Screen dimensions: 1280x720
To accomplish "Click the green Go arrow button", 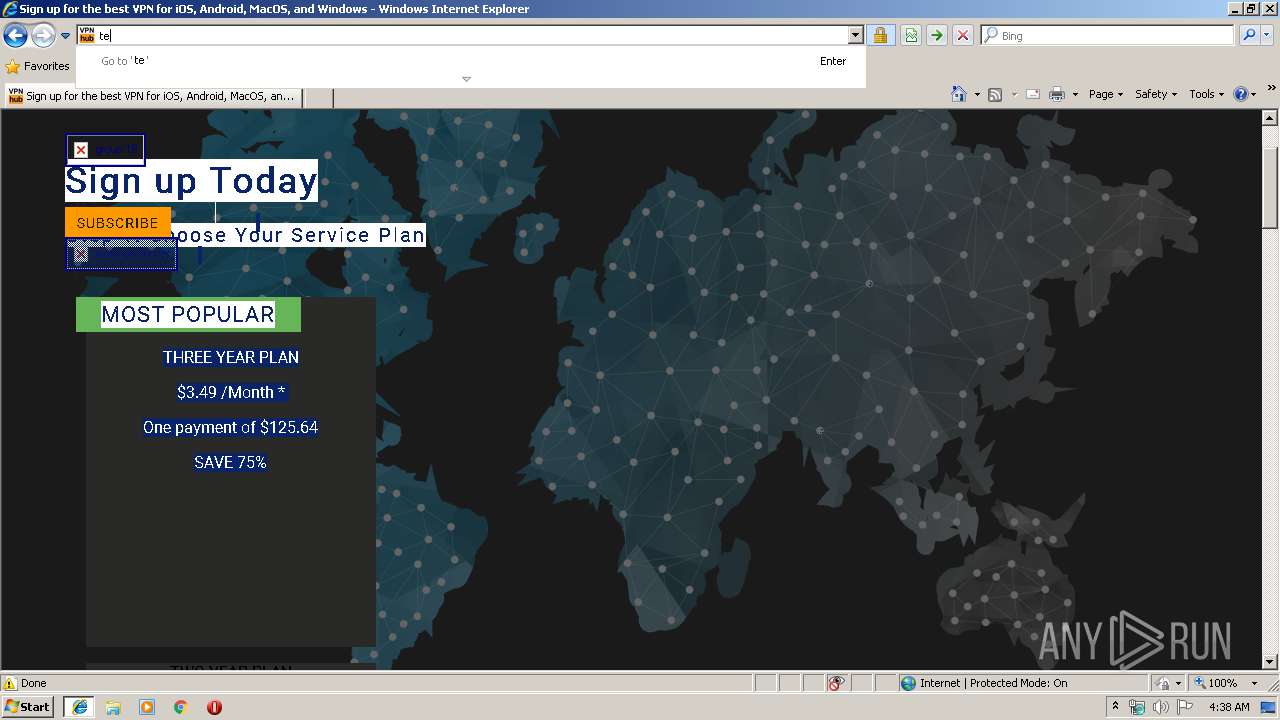I will click(x=937, y=36).
